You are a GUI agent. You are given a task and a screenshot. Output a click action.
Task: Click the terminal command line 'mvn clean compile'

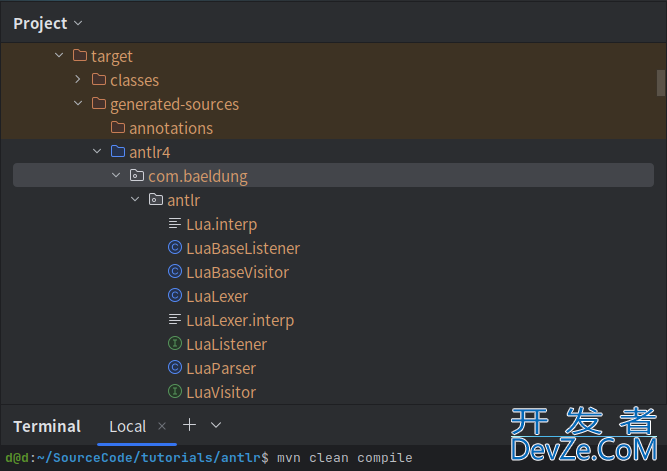(345, 458)
